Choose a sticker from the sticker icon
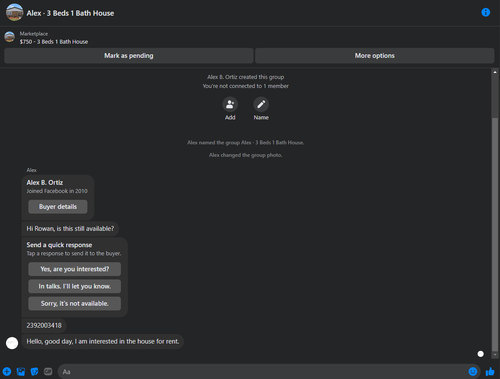This screenshot has width=500, height=379. [34, 371]
